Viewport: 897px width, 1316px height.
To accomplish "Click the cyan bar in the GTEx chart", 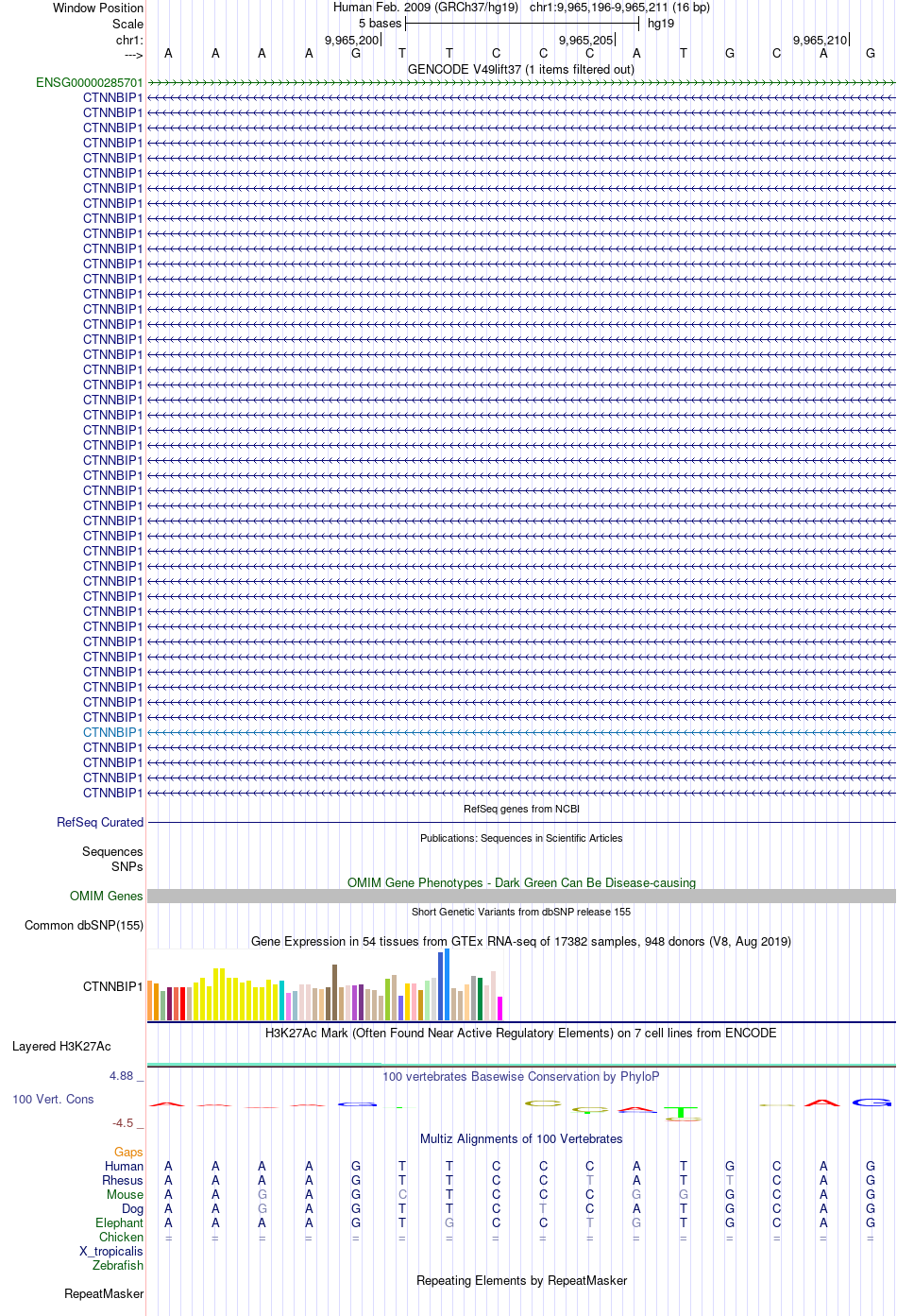I will click(282, 1000).
